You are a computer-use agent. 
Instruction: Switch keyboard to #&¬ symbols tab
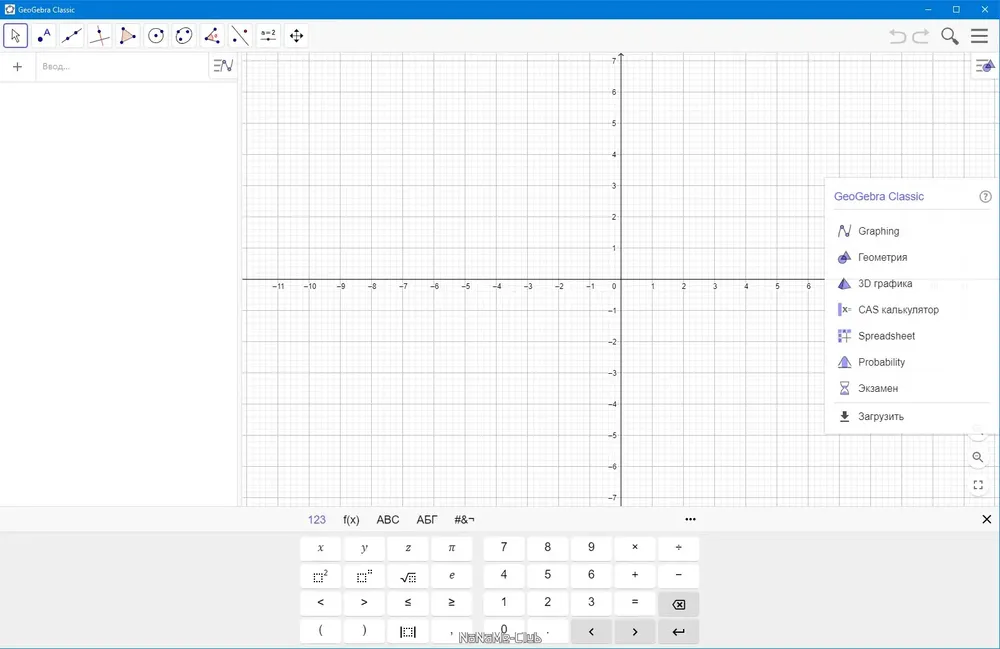click(x=464, y=520)
